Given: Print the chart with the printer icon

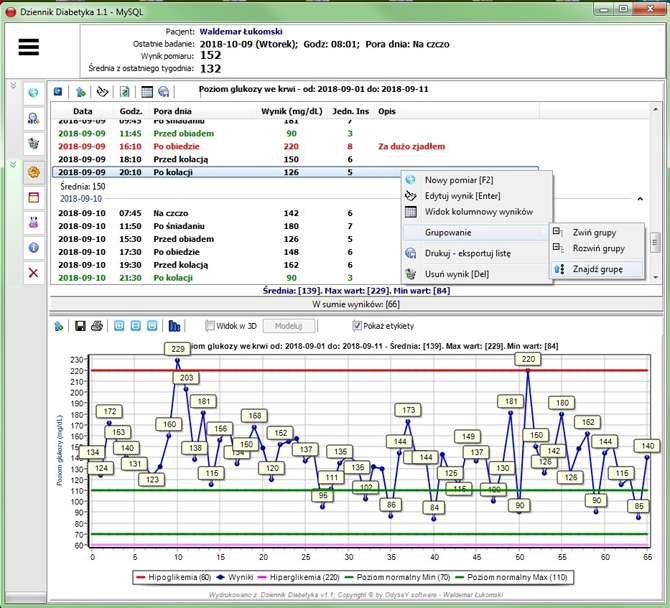Looking at the screenshot, I should [x=97, y=326].
